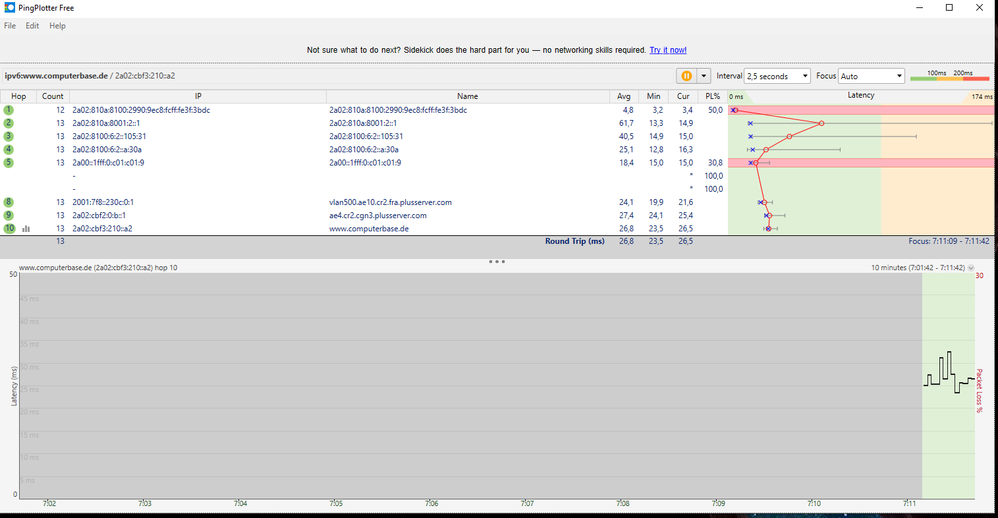Click the Latency graph column header

coord(861,95)
